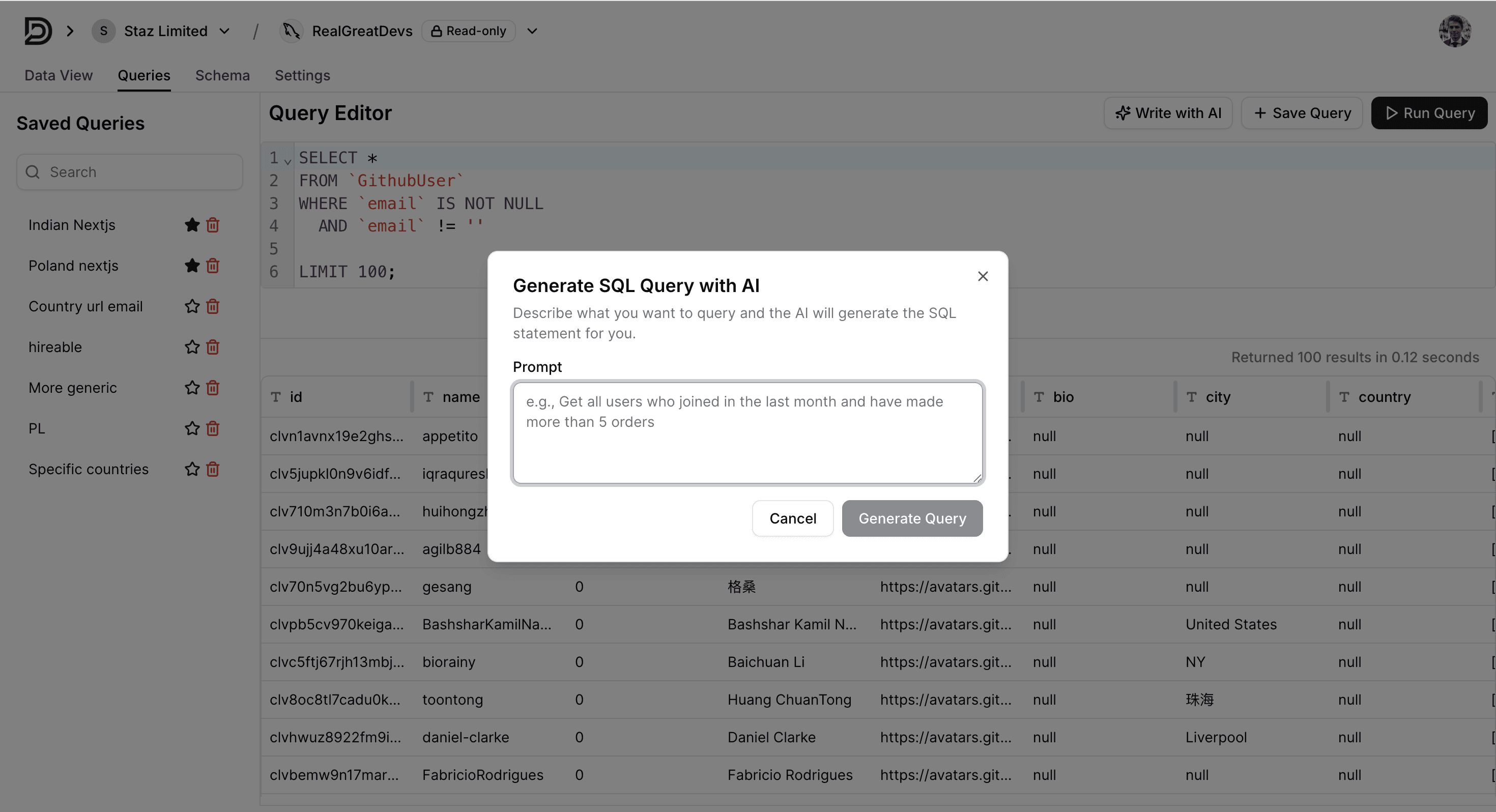Viewport: 1496px width, 812px height.
Task: Open the dropdown next to Read-only badge
Action: (x=532, y=31)
